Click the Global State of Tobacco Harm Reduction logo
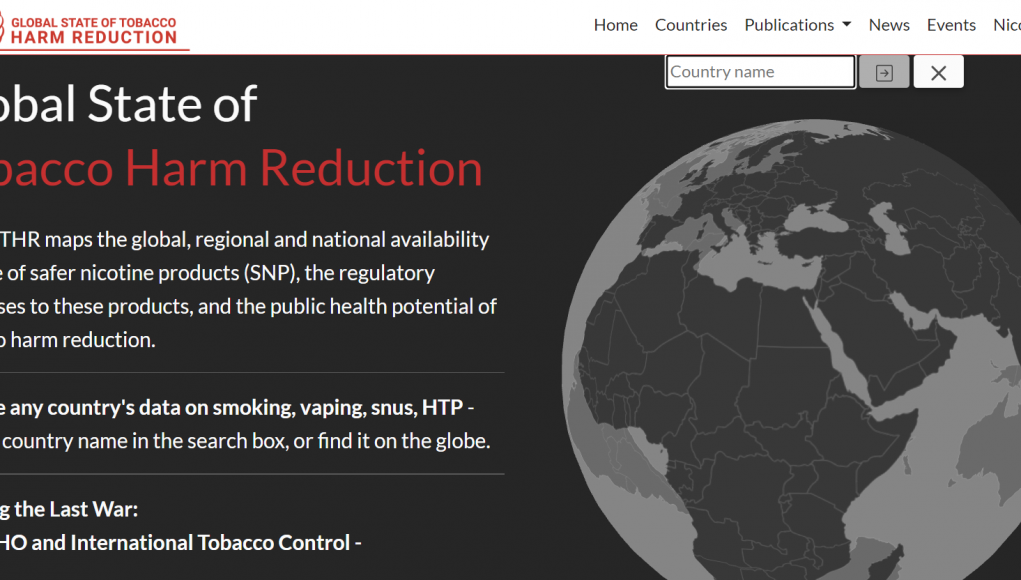This screenshot has width=1021, height=580. (90, 29)
